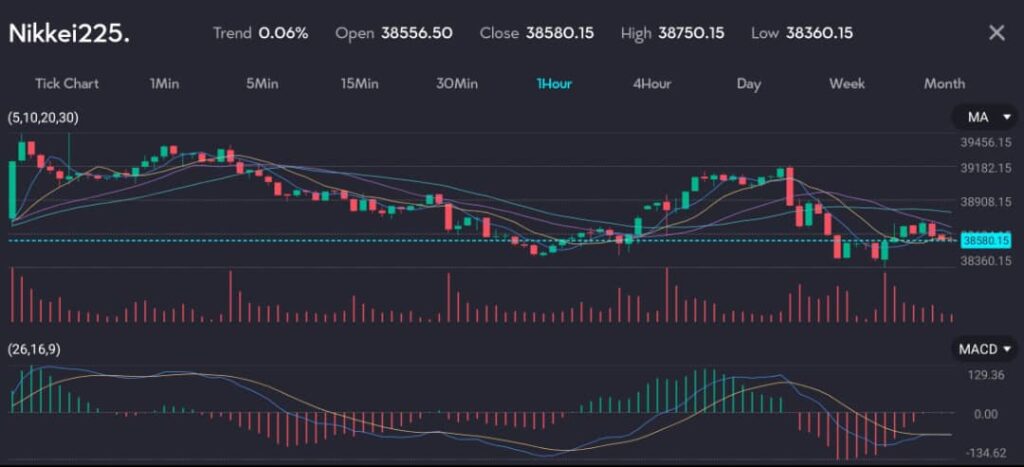
Task: Click the current price label 38580.15
Action: tap(985, 240)
